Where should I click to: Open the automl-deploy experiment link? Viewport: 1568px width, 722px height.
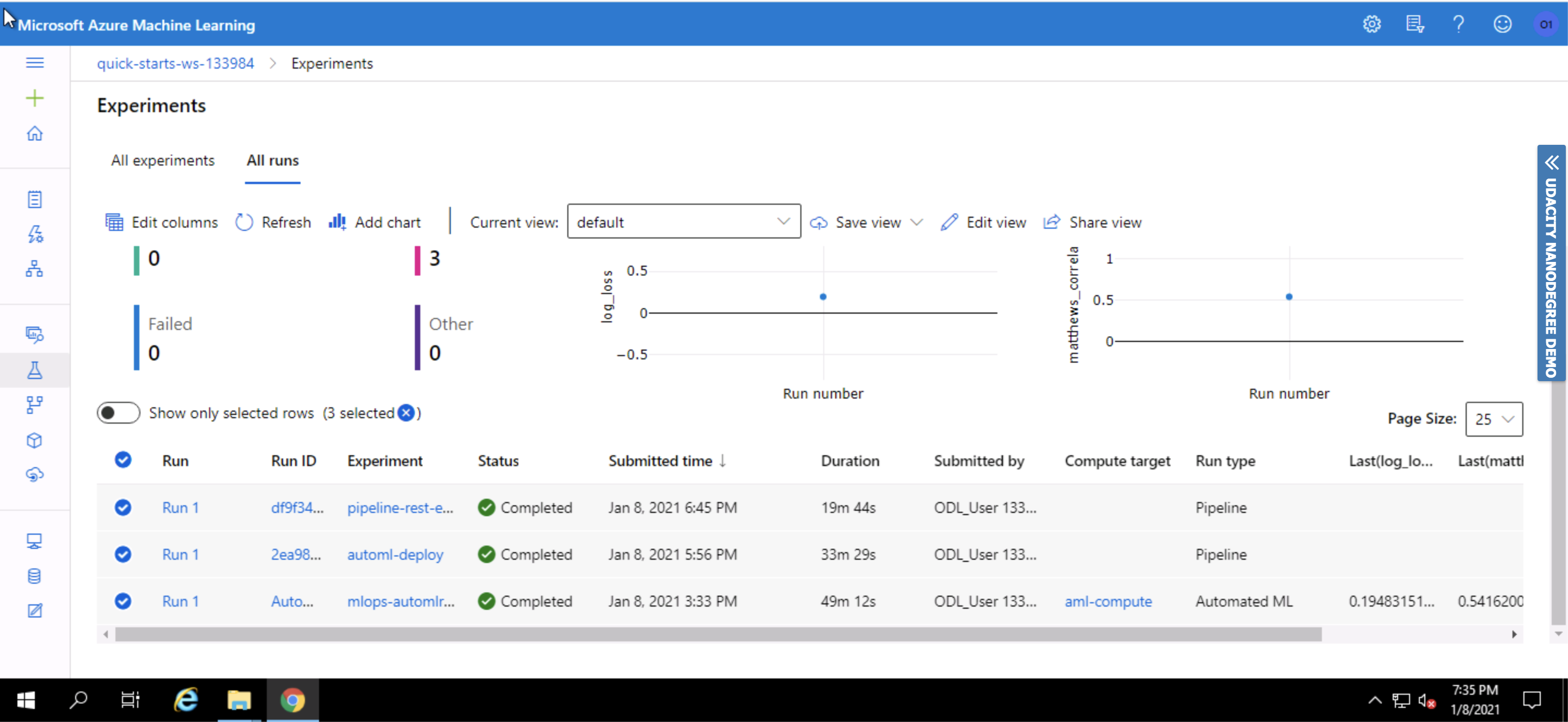395,554
